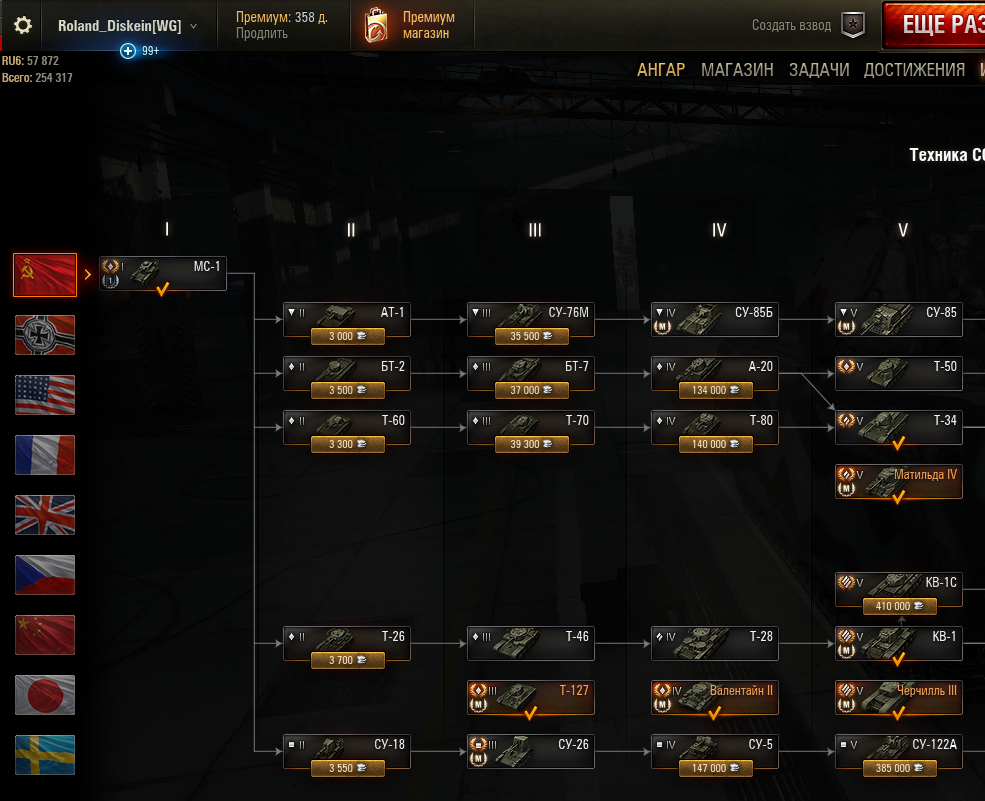Open the МАГАЗИН tab

tap(737, 70)
